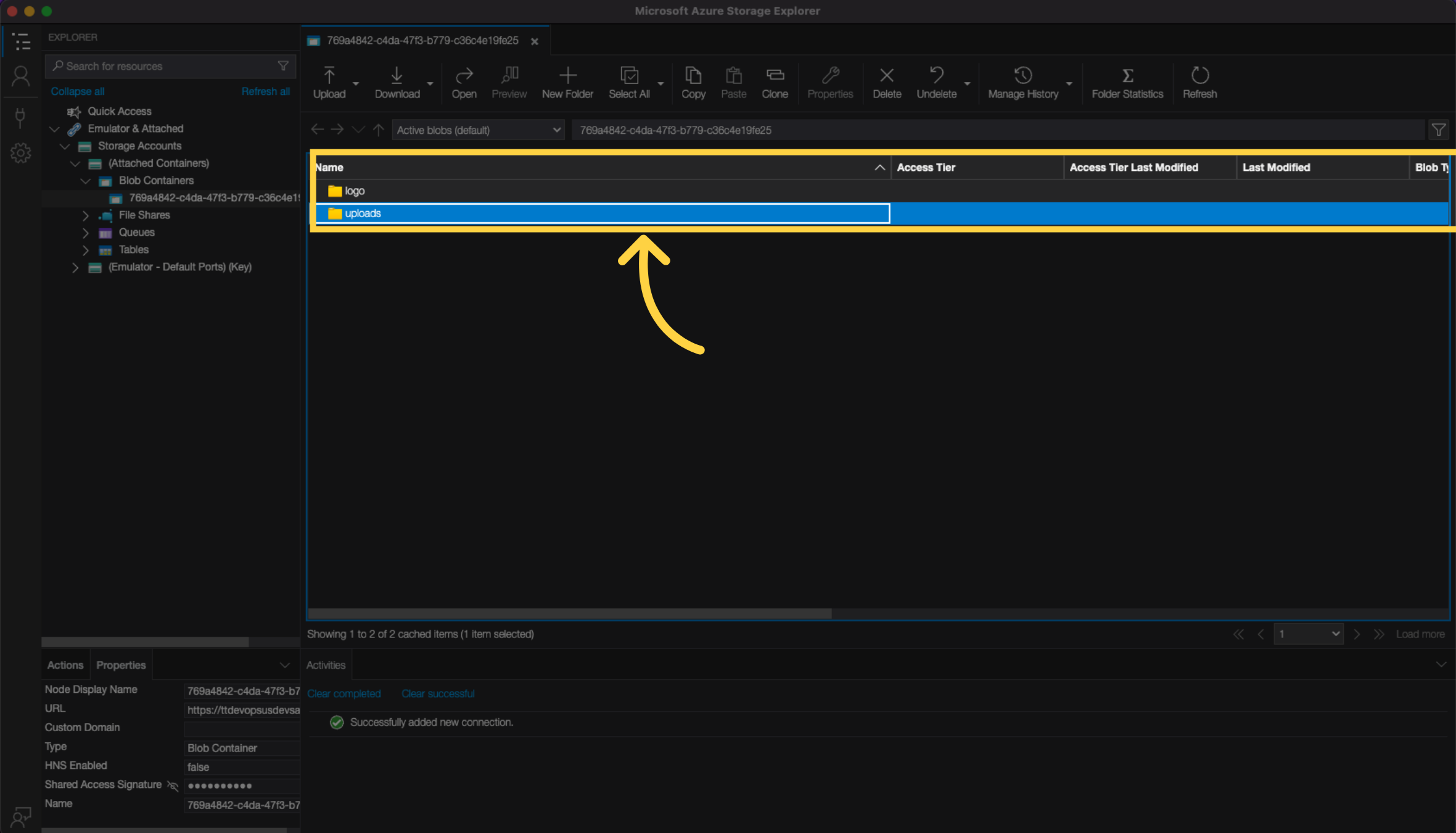Sort by the Name column header
Viewport: 1456px width, 833px height.
tap(601, 167)
